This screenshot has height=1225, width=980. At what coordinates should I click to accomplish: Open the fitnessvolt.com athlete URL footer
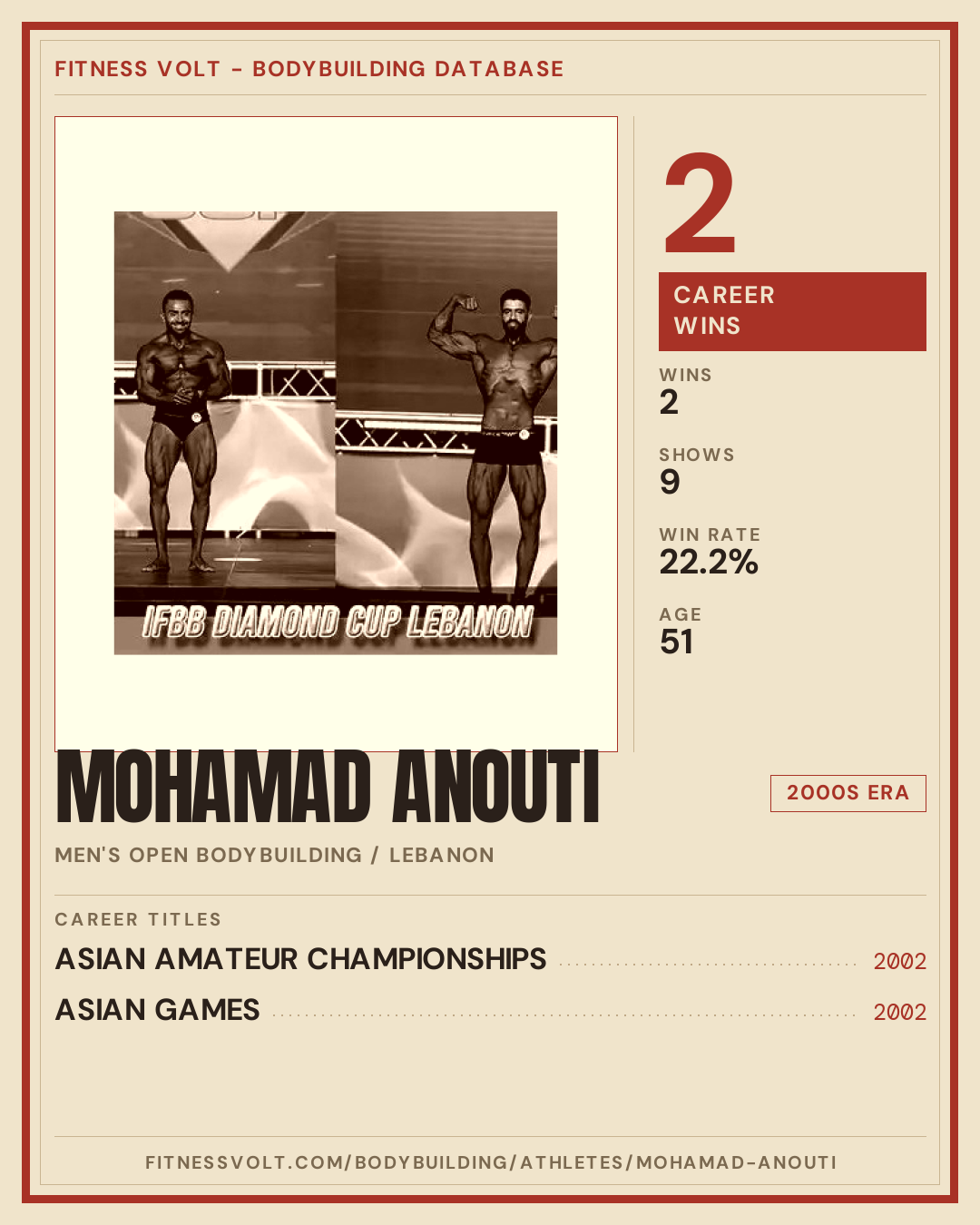491,1162
